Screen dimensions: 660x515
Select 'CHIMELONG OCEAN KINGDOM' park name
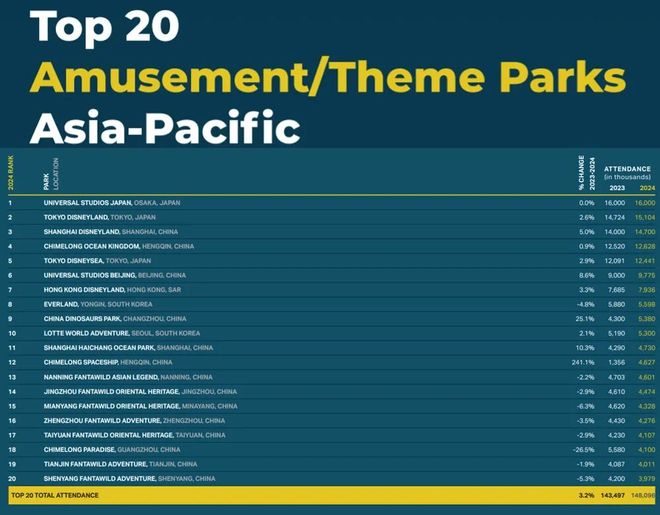92,246
